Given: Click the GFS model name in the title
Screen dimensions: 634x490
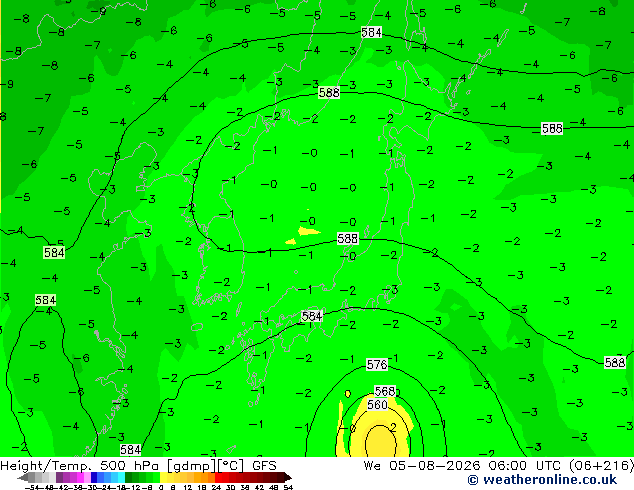Looking at the screenshot, I should 264,466.
